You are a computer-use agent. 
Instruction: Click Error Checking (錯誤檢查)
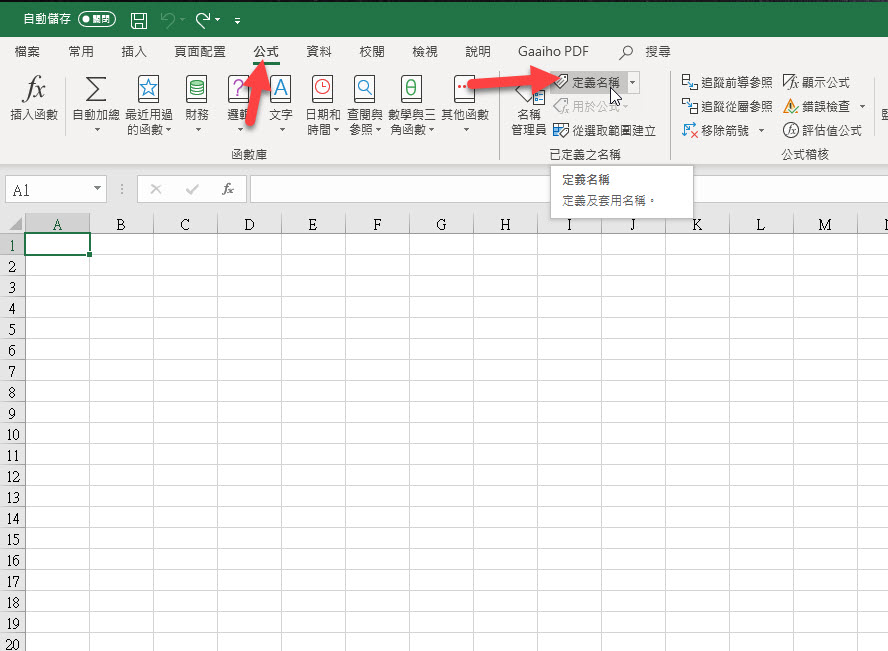pyautogui.click(x=816, y=106)
